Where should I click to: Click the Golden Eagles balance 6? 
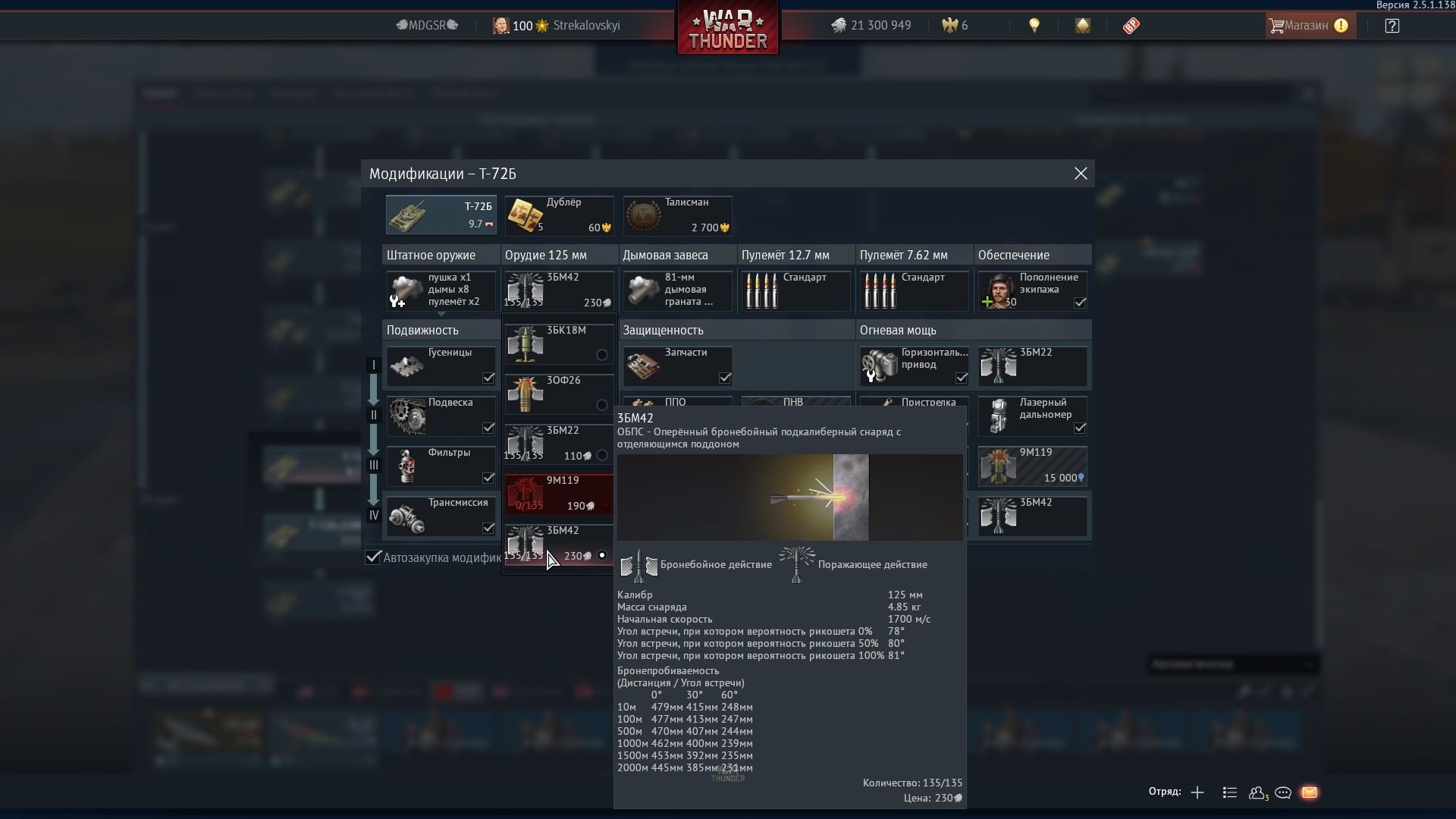955,26
